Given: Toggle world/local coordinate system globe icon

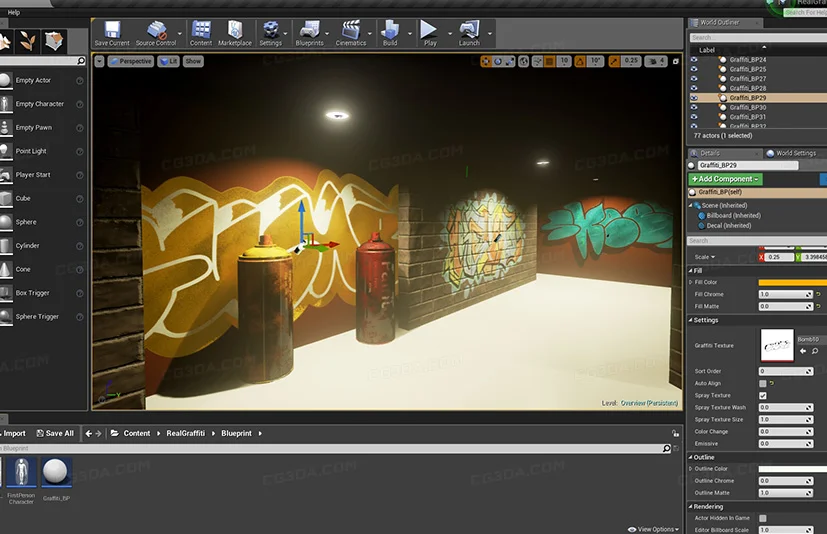Looking at the screenshot, I should (x=523, y=62).
